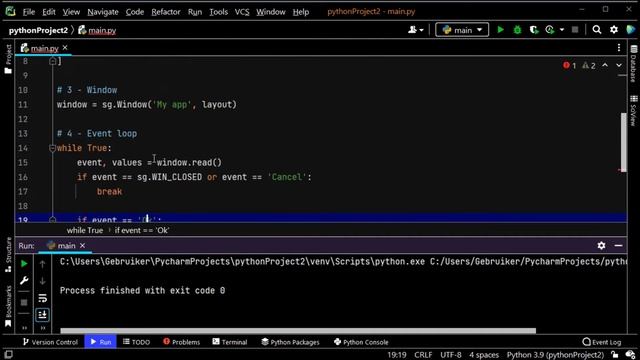The width and height of the screenshot is (640, 360).
Task: Click the 19:19 caret position in status bar
Action: (x=397, y=355)
